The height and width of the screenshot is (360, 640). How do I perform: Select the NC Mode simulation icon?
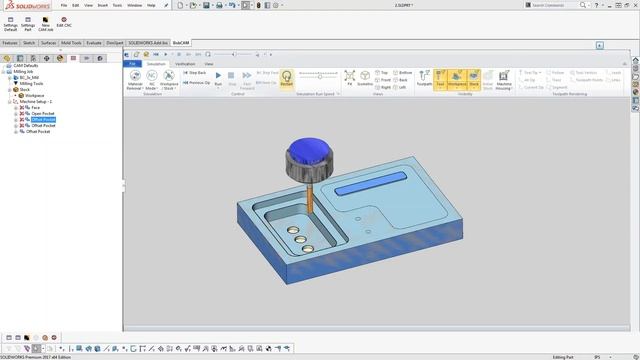coord(151,80)
